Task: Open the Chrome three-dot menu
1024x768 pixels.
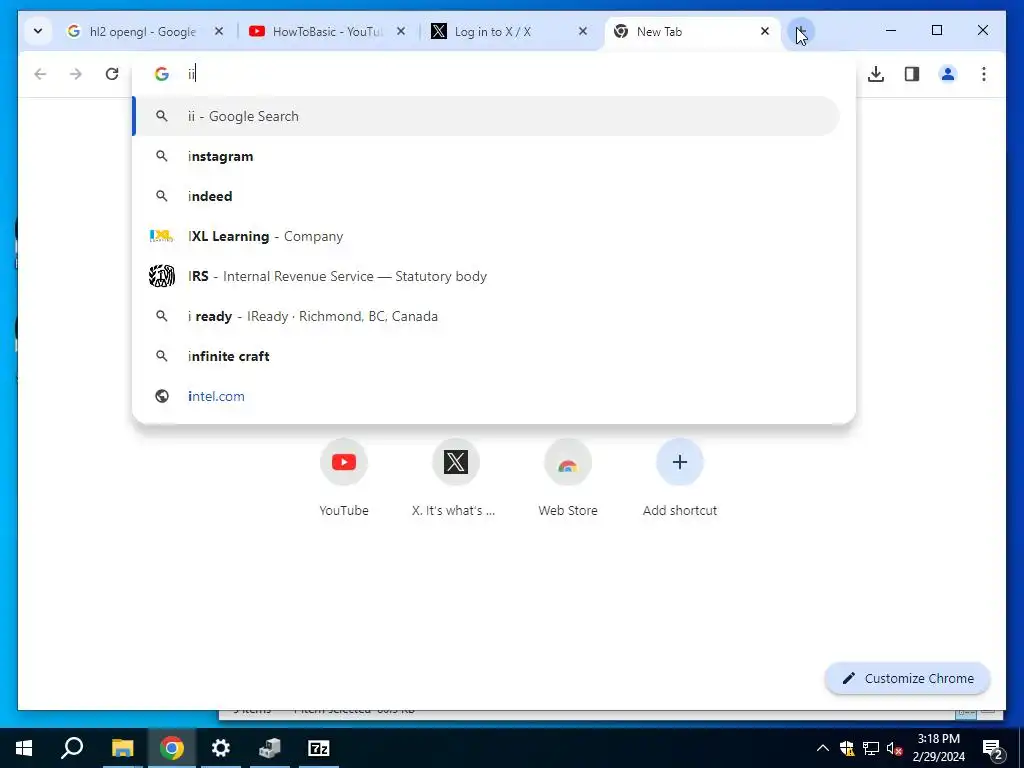Action: coord(984,74)
